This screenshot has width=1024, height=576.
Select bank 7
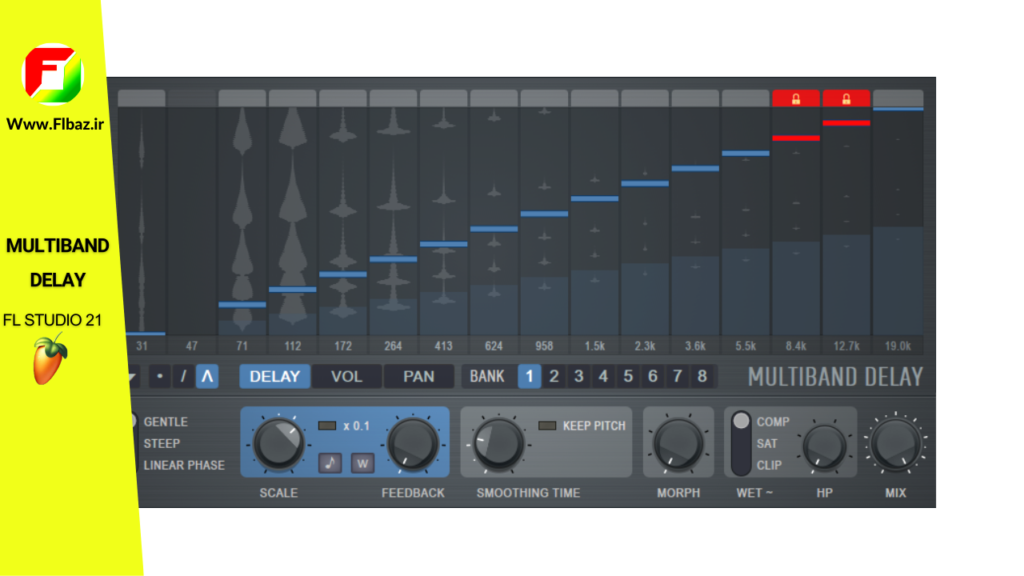point(677,377)
